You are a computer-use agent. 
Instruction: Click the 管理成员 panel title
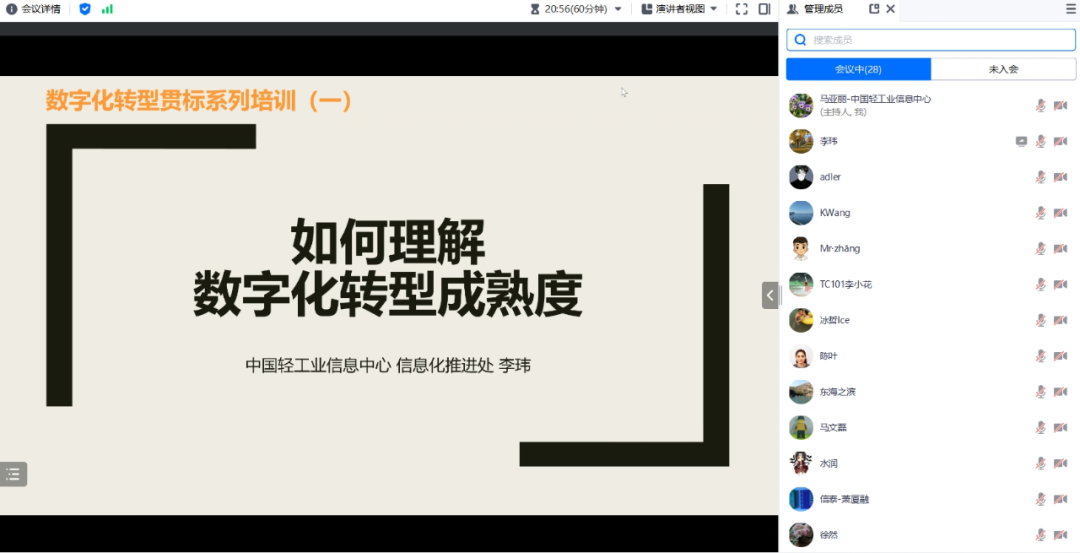[x=822, y=9]
